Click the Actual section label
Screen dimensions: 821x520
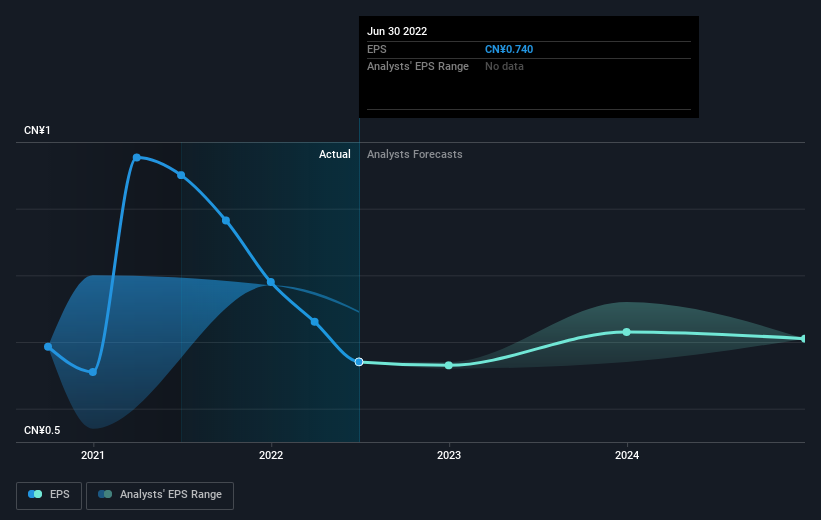[335, 154]
